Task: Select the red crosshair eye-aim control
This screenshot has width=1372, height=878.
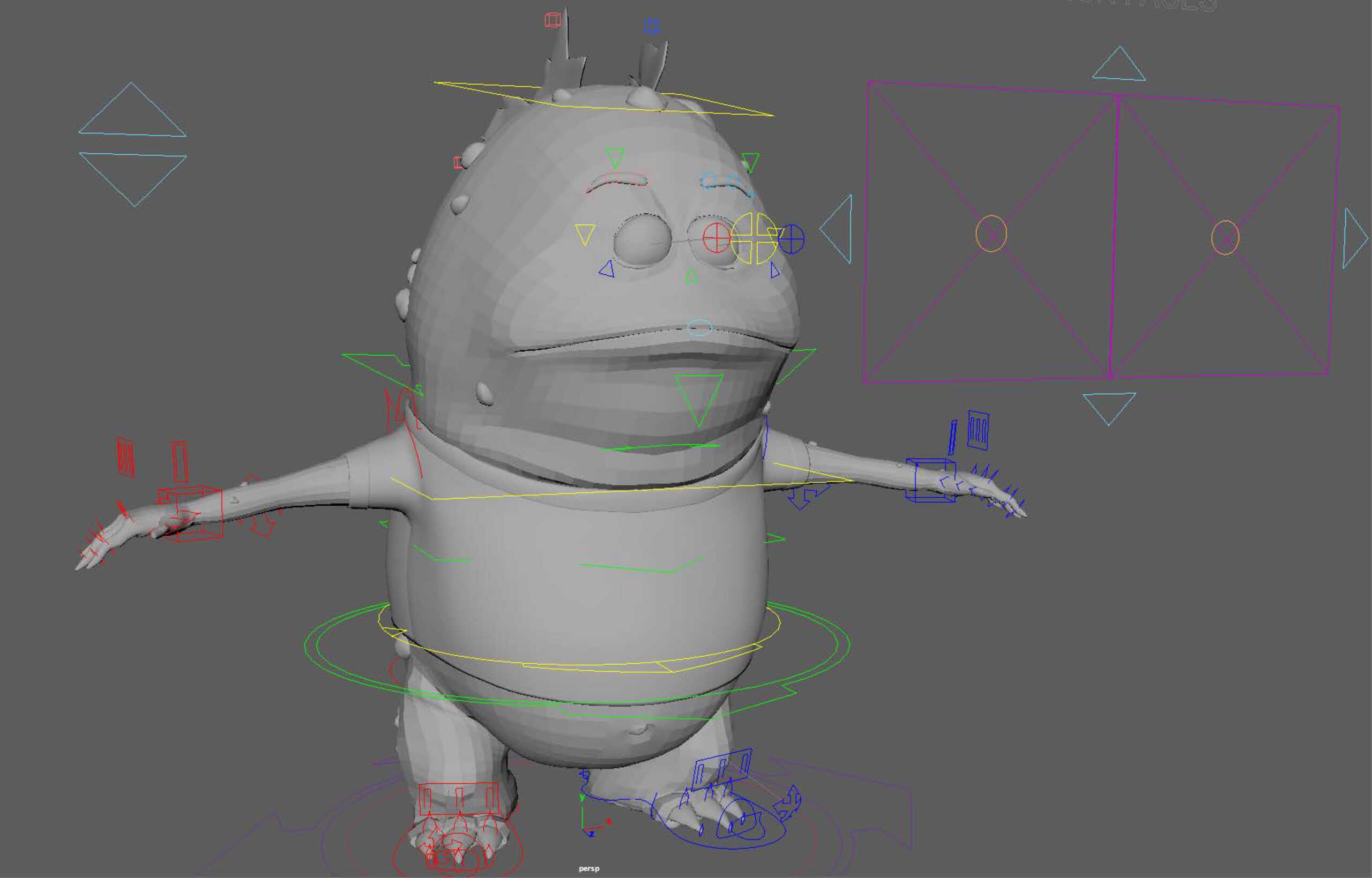Action: [x=717, y=237]
